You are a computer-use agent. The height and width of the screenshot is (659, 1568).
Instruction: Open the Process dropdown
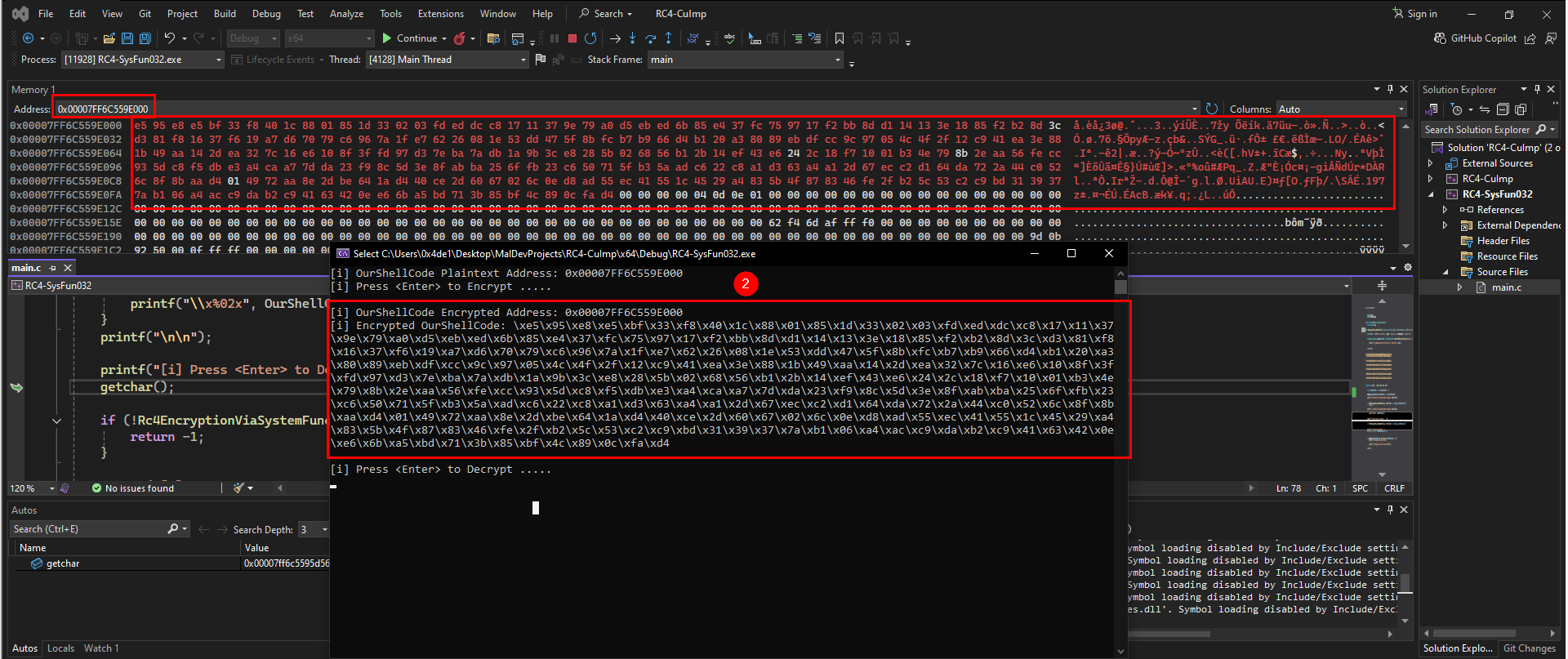(142, 60)
